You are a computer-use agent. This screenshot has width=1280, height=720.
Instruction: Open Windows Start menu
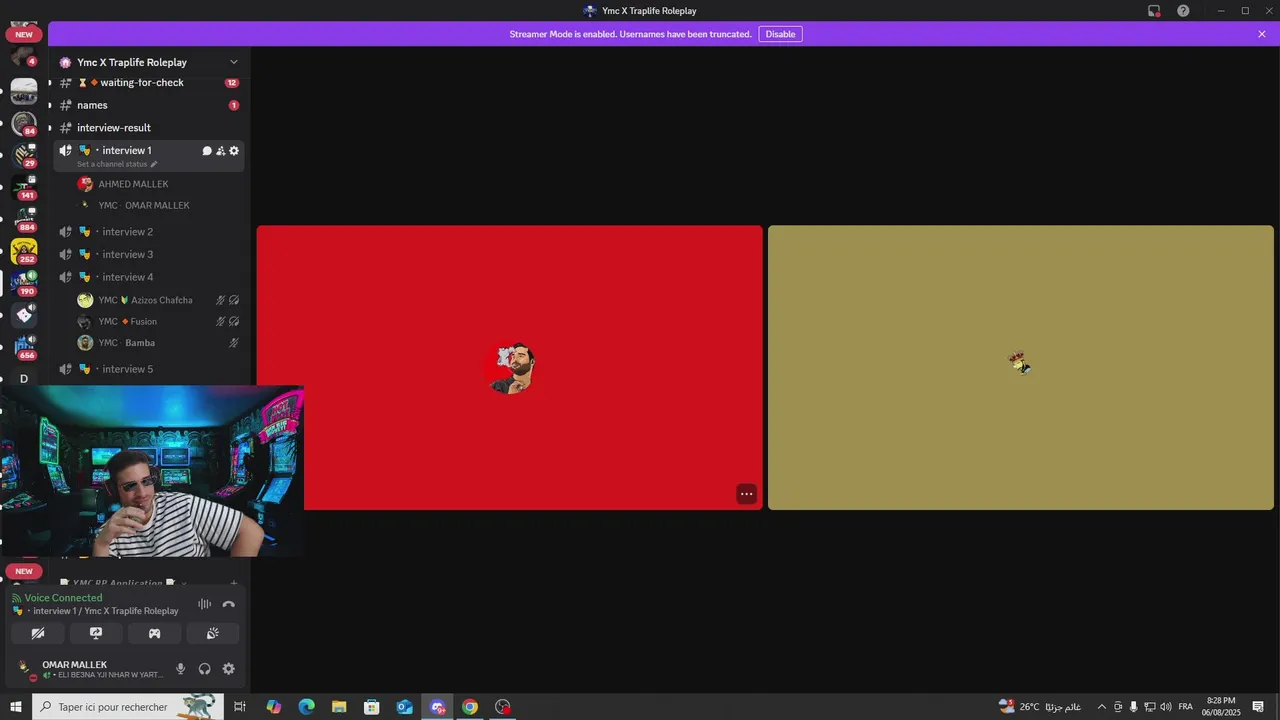click(16, 707)
